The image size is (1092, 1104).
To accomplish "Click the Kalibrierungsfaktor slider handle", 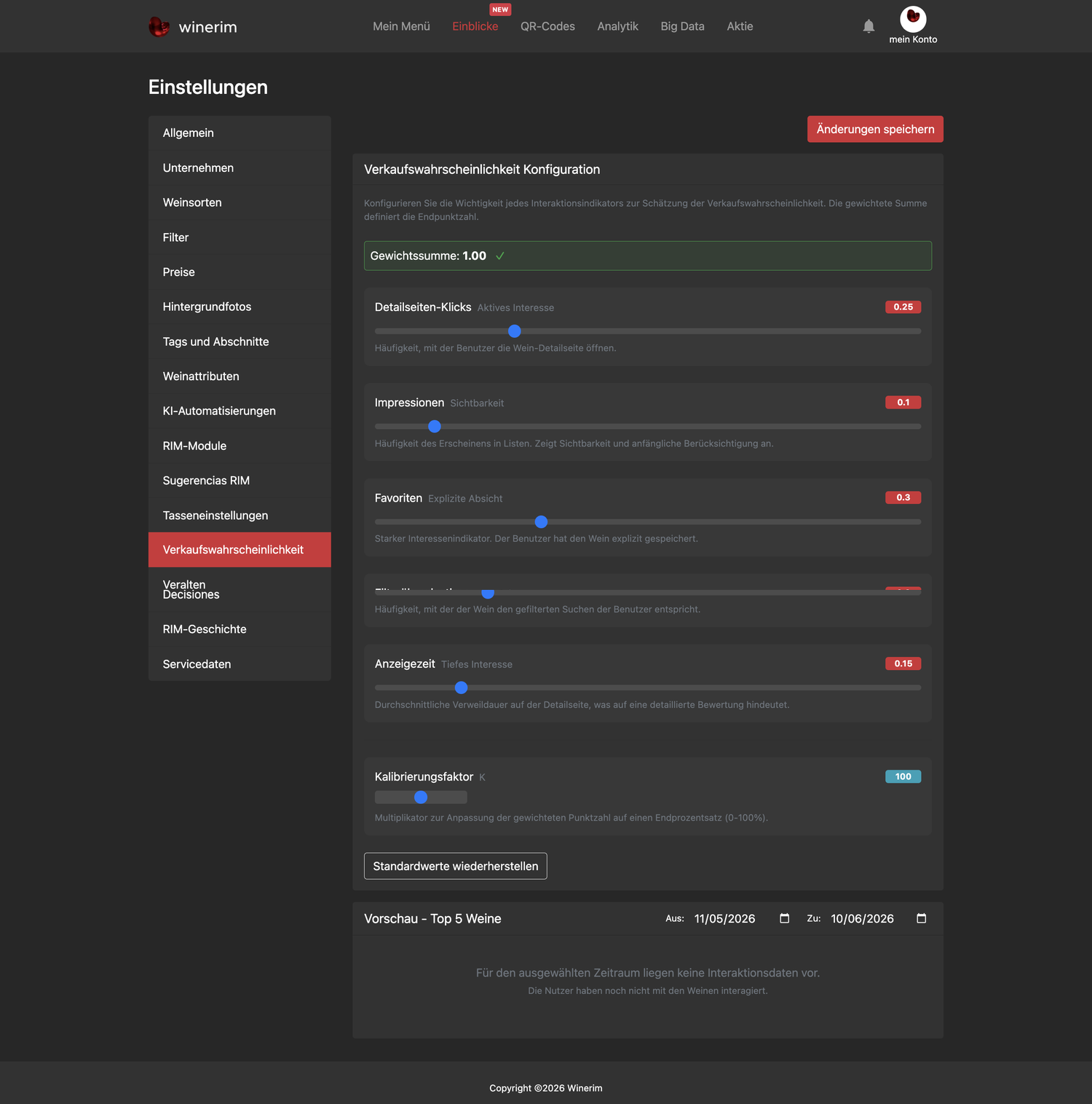I will 421,797.
